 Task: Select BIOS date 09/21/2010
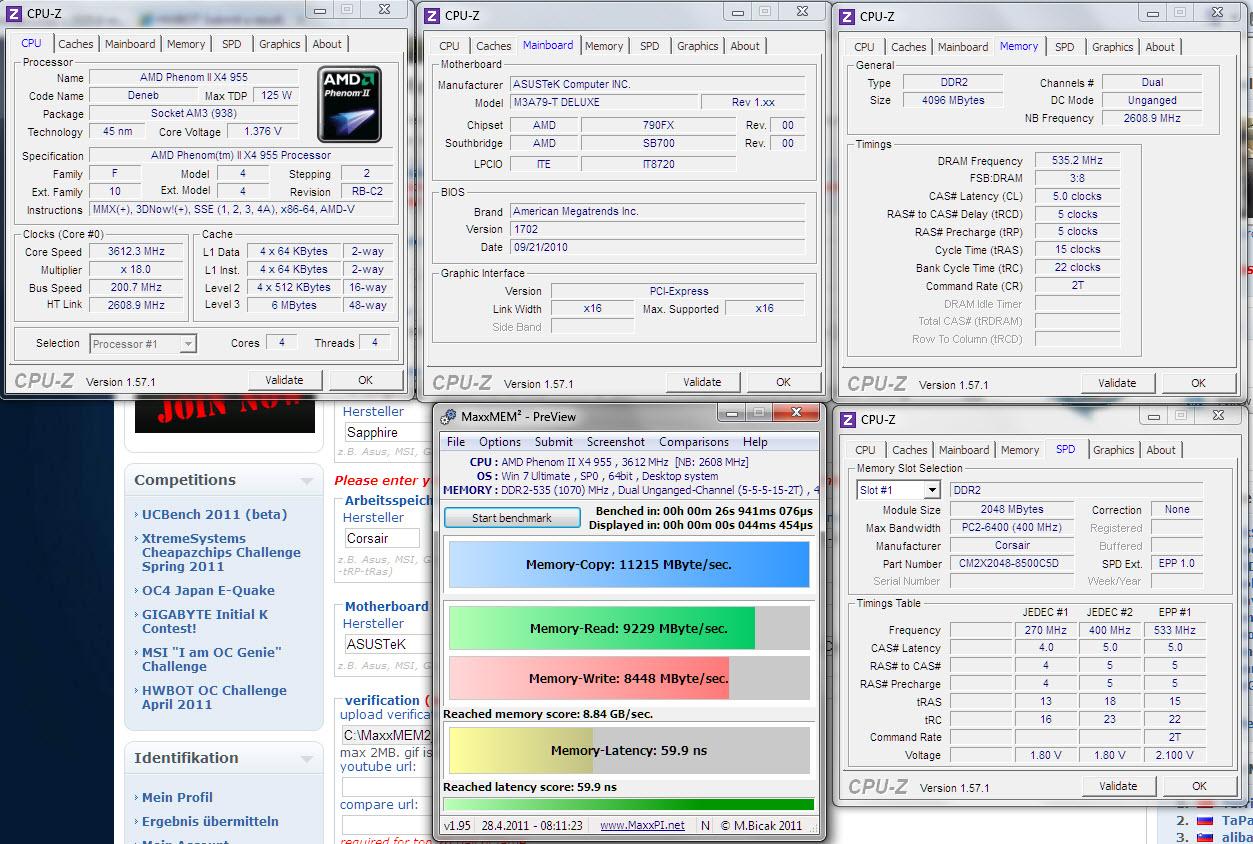tap(657, 247)
